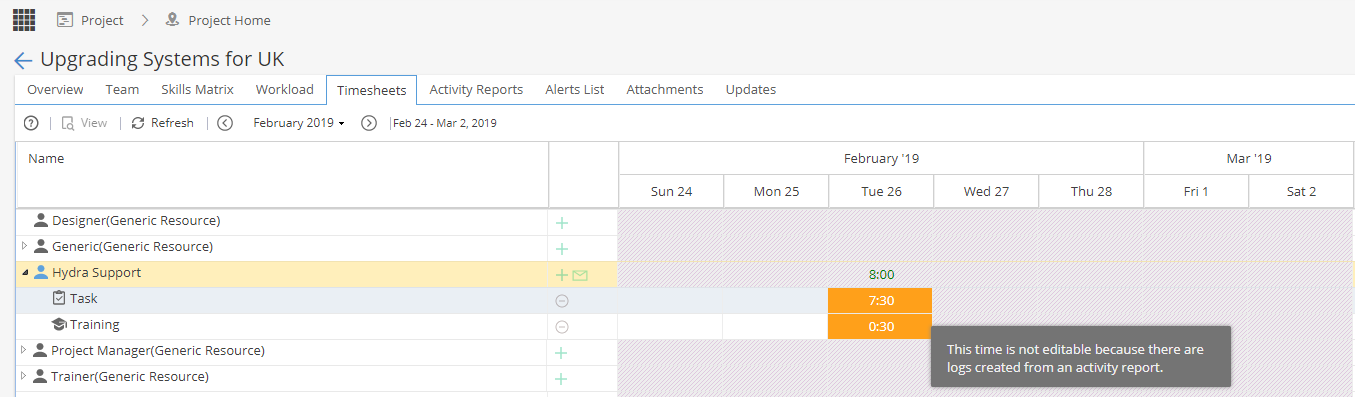Add time for Project Manager resource

pyautogui.click(x=562, y=353)
